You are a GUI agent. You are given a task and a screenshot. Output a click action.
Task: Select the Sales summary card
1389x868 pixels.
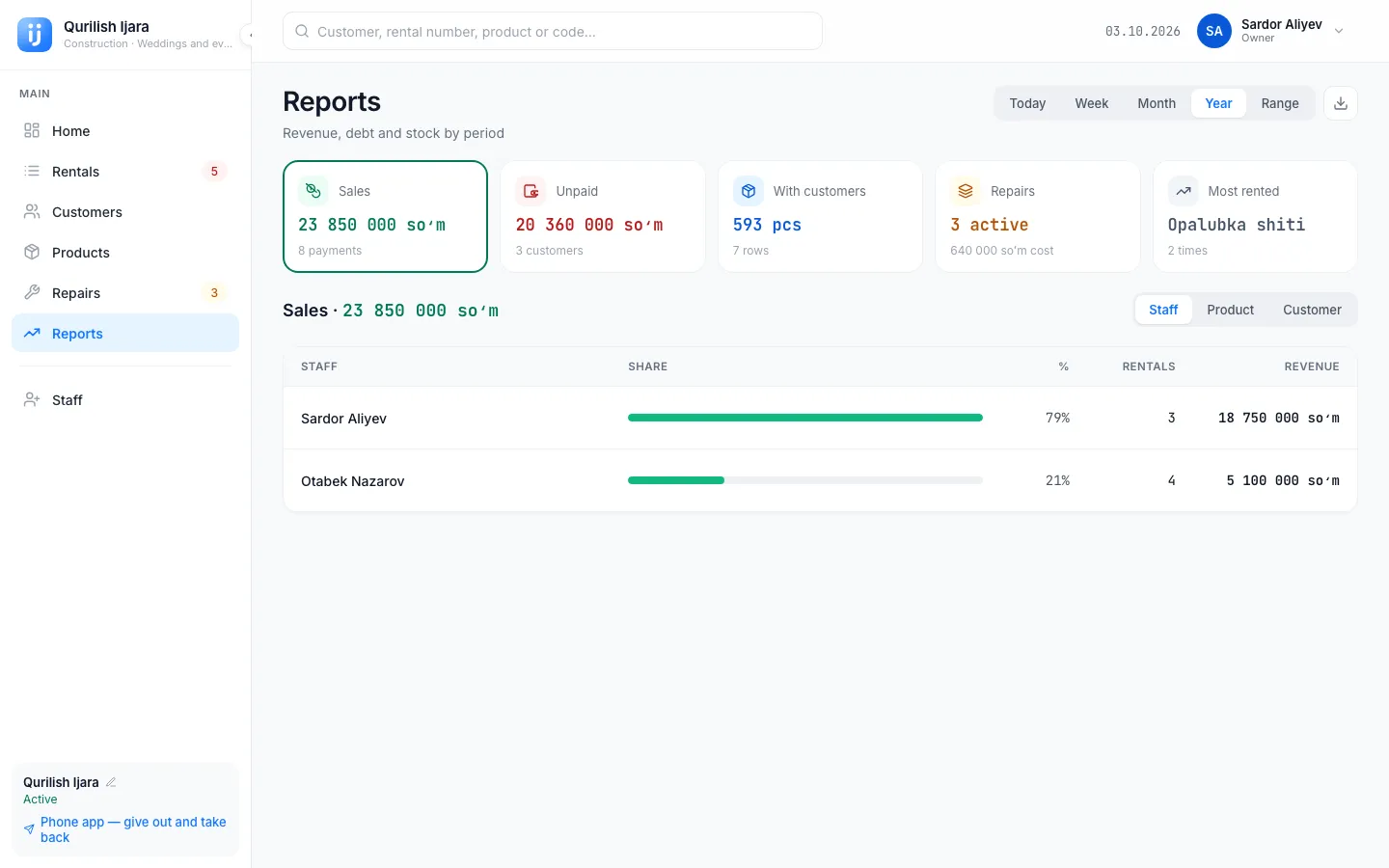coord(385,217)
